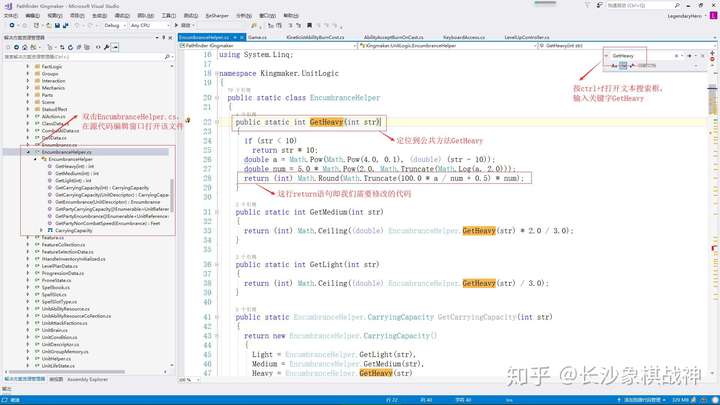The width and height of the screenshot is (720, 405).
Task: Switch to the AbilityAcceptBurnOnCast.cs tab
Action: [x=394, y=37]
